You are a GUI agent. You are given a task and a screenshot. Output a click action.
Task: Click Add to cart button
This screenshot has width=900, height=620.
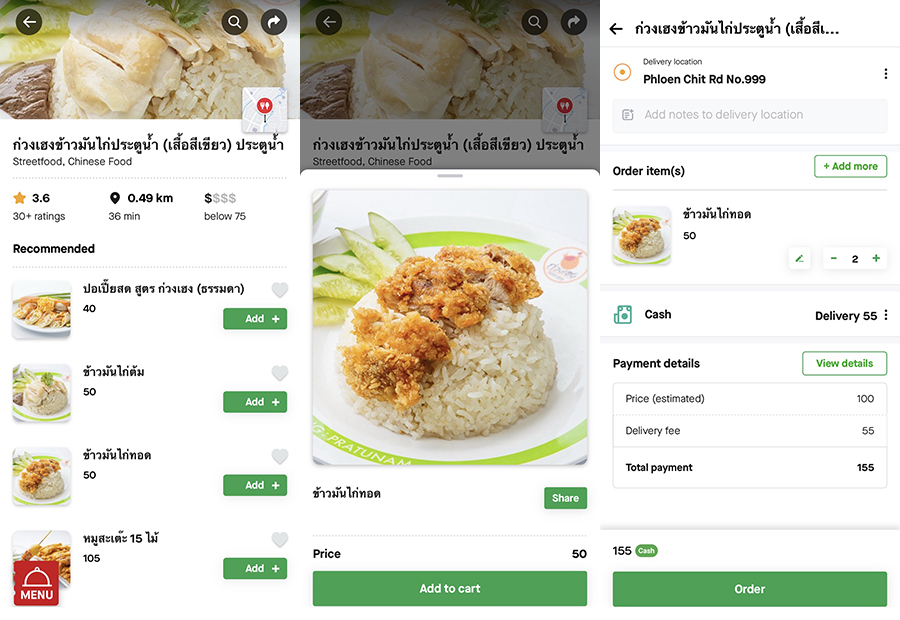[450, 588]
